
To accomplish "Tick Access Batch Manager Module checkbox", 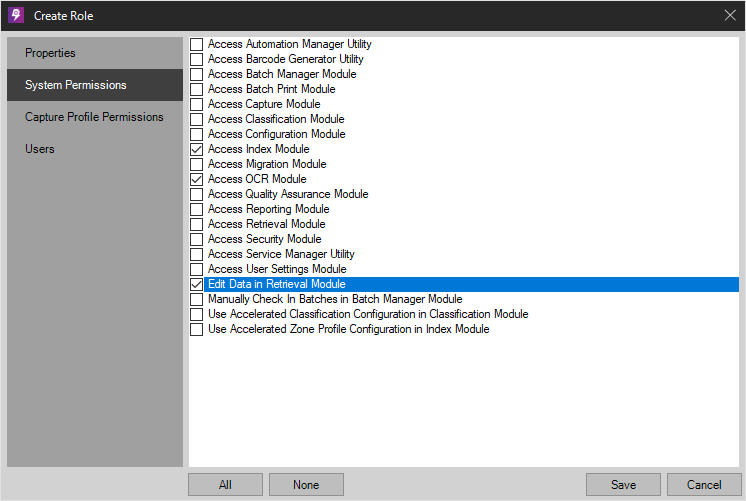I will [196, 74].
